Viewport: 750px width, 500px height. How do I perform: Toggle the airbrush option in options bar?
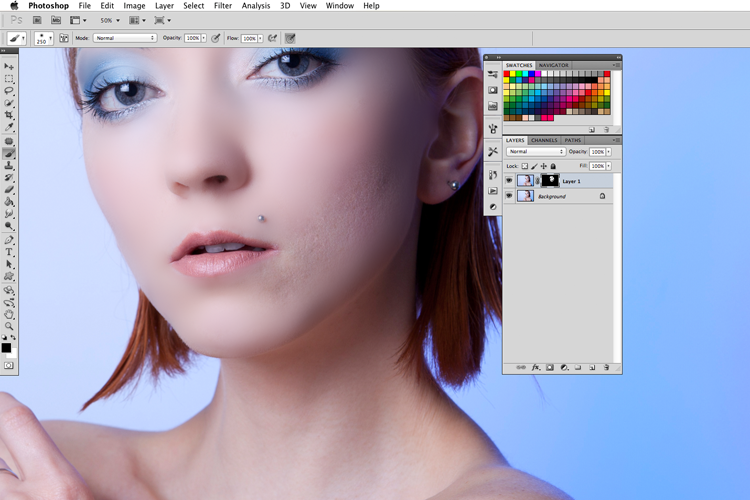pyautogui.click(x=273, y=38)
